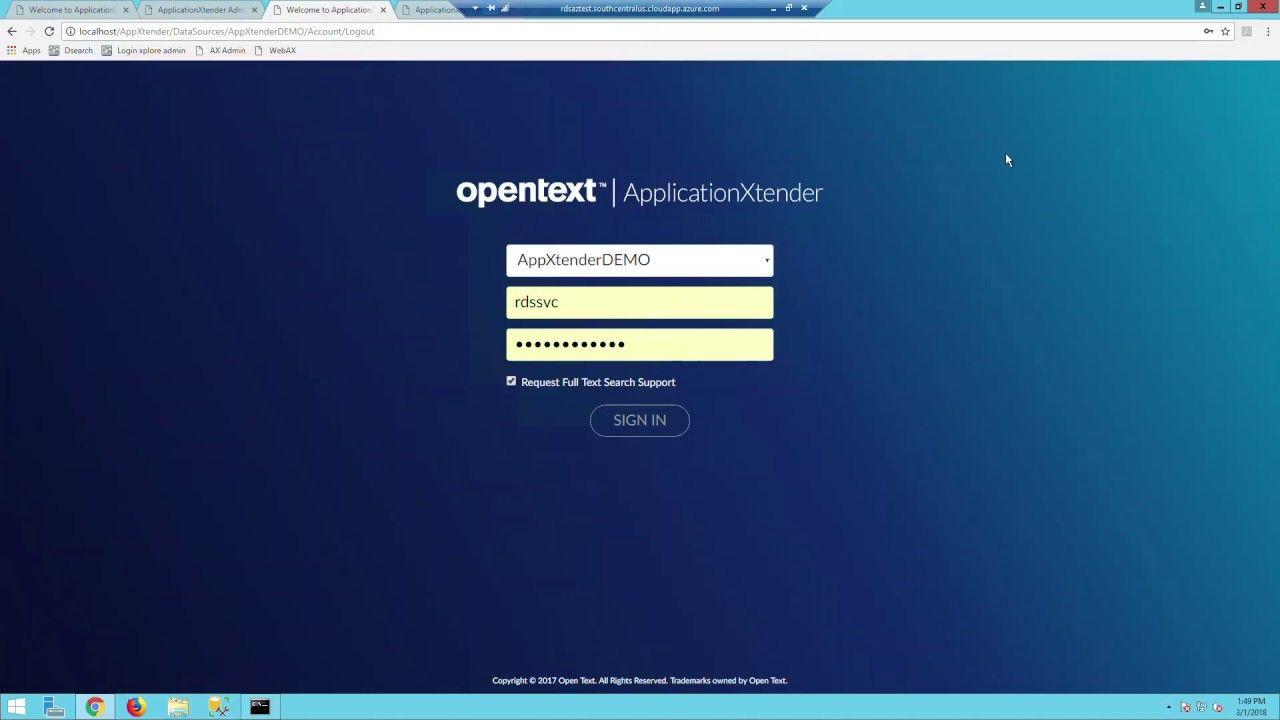Image resolution: width=1280 pixels, height=720 pixels.
Task: Click the Chrome taskbar icon
Action: click(x=95, y=707)
